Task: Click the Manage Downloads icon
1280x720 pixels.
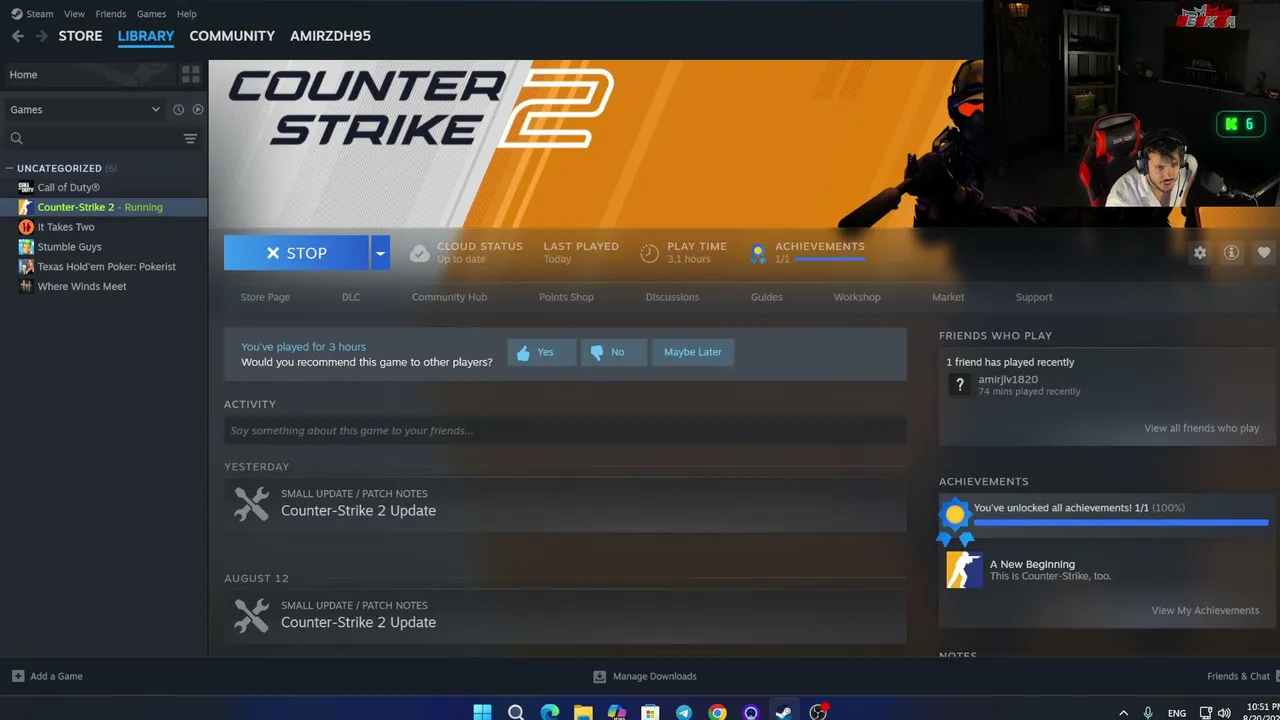Action: [599, 676]
